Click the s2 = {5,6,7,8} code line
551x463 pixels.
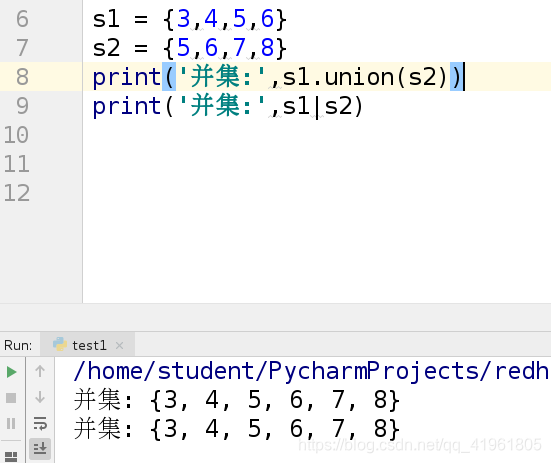tap(190, 48)
